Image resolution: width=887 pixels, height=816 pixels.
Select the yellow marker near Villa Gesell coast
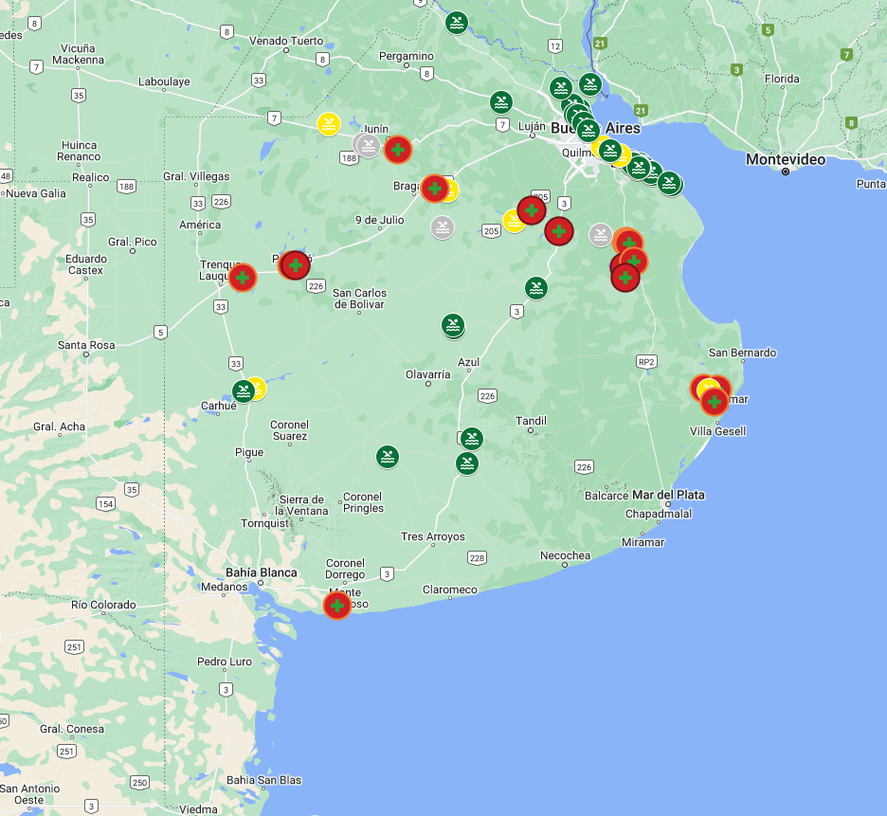tap(707, 388)
